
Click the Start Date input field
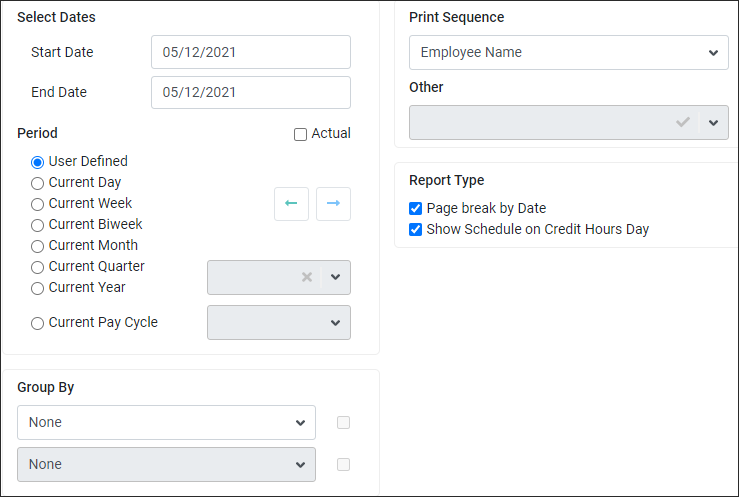click(251, 52)
